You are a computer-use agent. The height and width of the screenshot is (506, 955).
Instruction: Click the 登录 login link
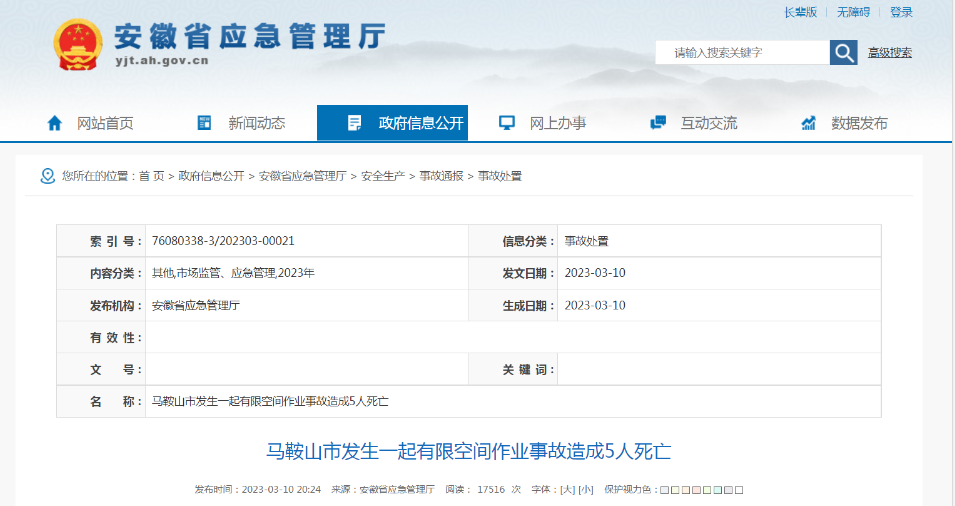point(901,12)
